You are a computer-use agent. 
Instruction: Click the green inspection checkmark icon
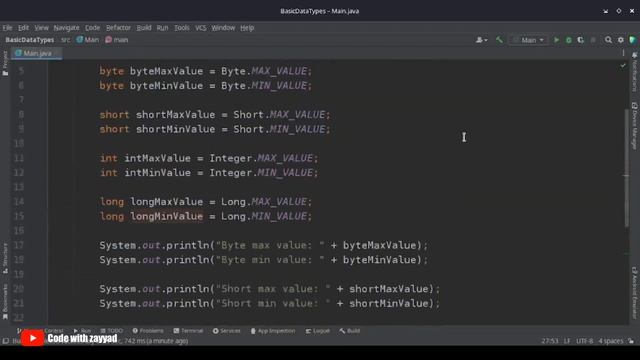[x=623, y=65]
